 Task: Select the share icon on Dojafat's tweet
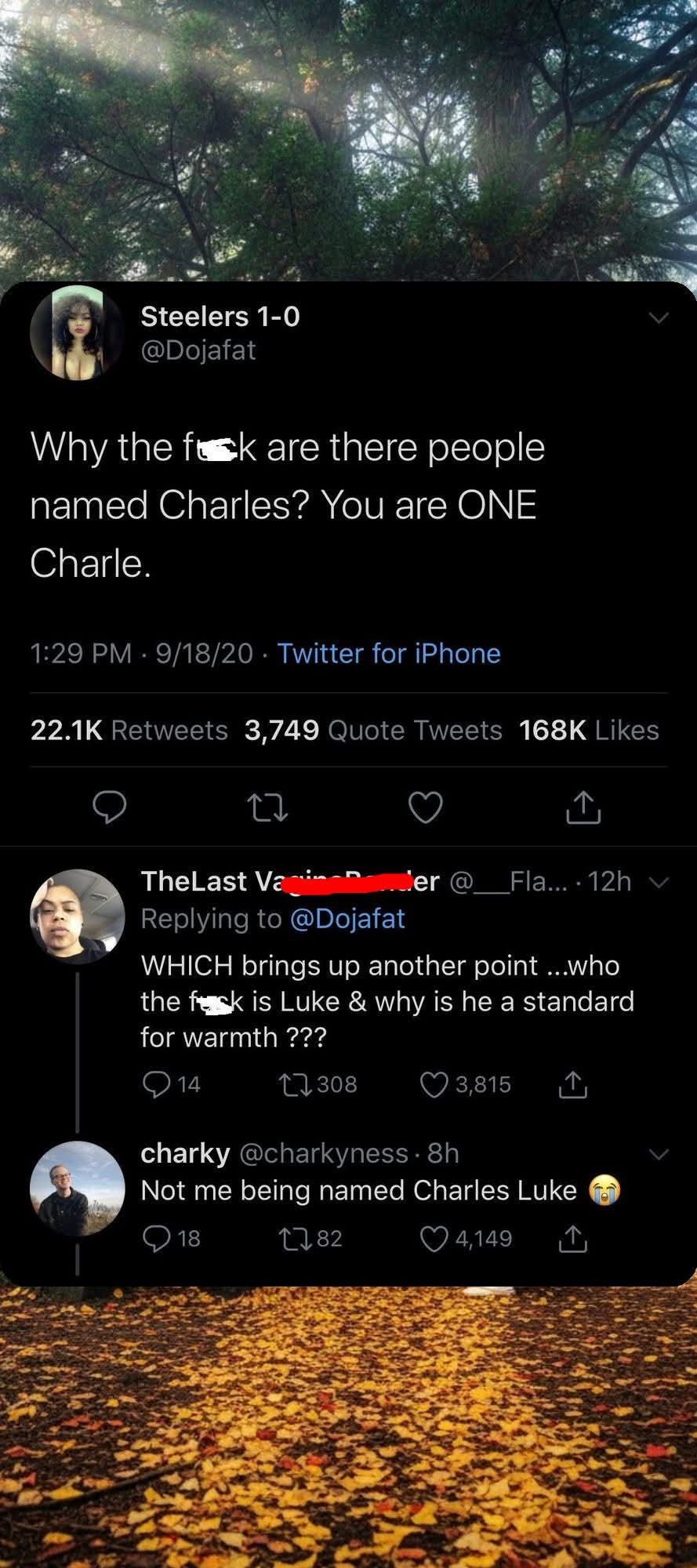tap(582, 808)
